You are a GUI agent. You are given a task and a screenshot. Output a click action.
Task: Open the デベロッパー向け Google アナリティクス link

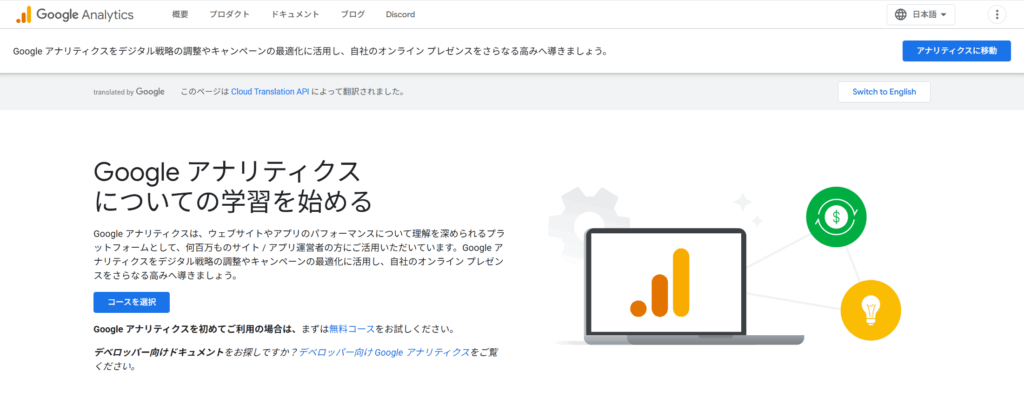[x=384, y=352]
